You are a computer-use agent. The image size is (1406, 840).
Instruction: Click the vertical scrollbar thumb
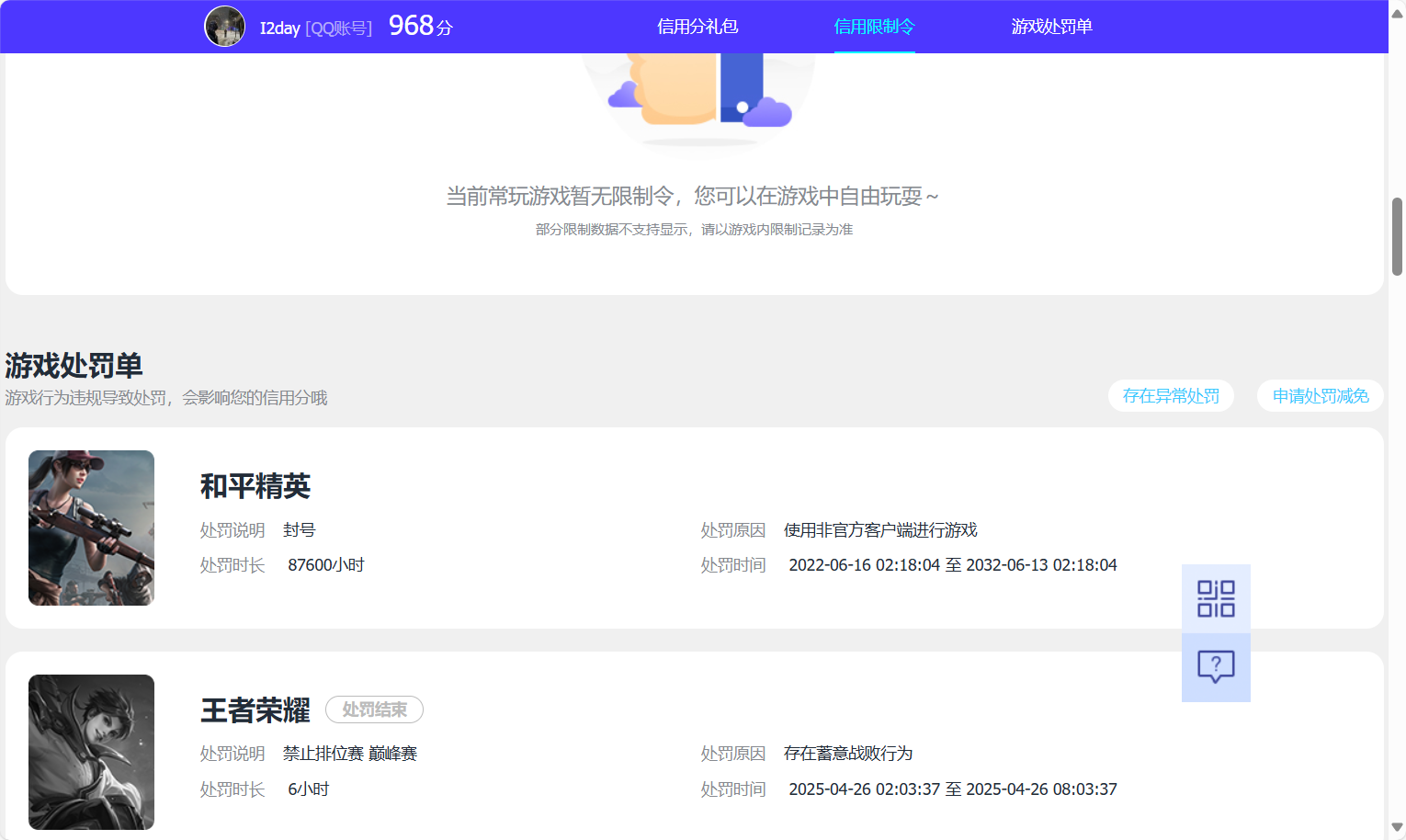point(1397,236)
